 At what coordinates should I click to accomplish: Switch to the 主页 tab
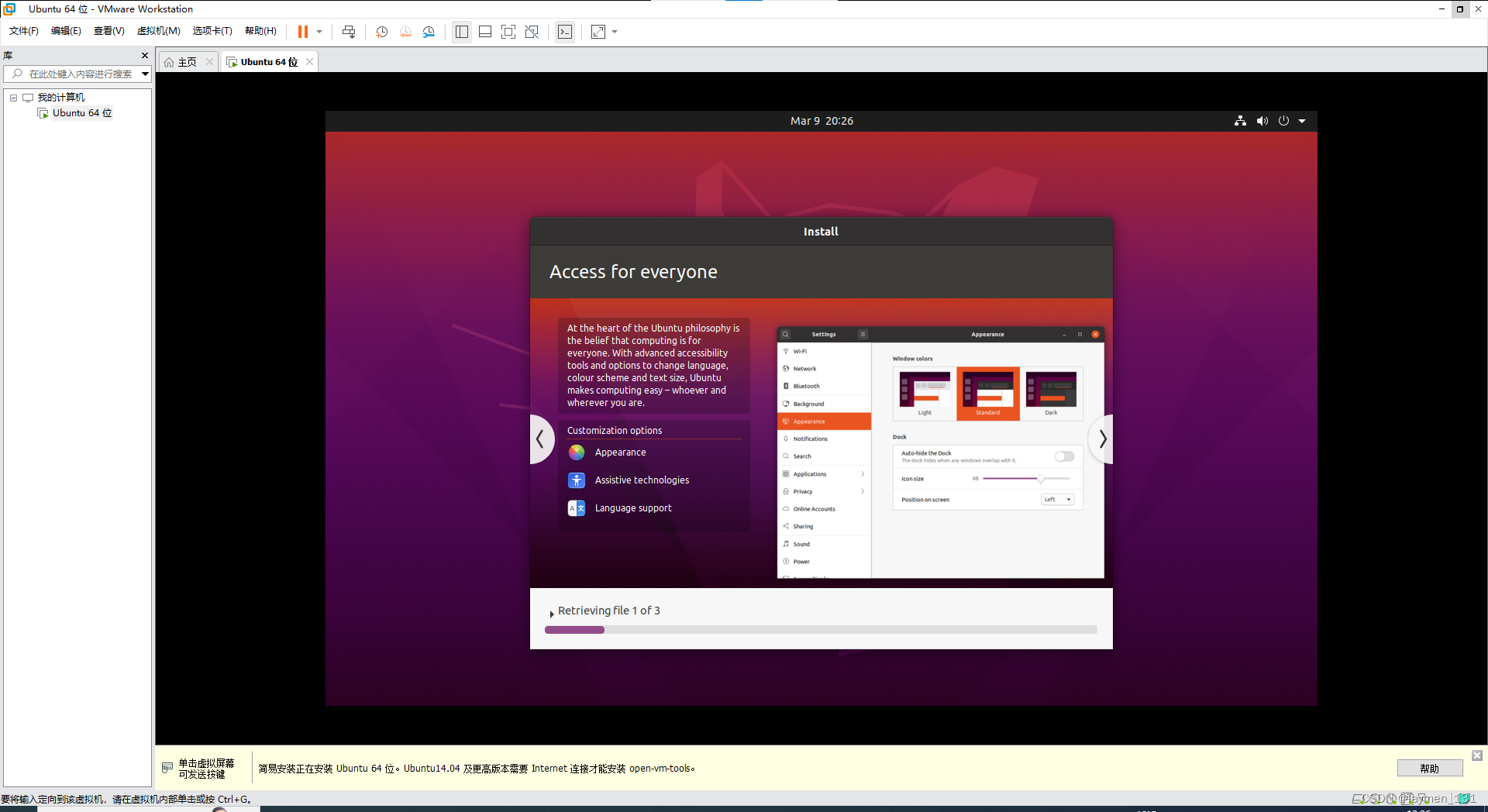click(186, 61)
